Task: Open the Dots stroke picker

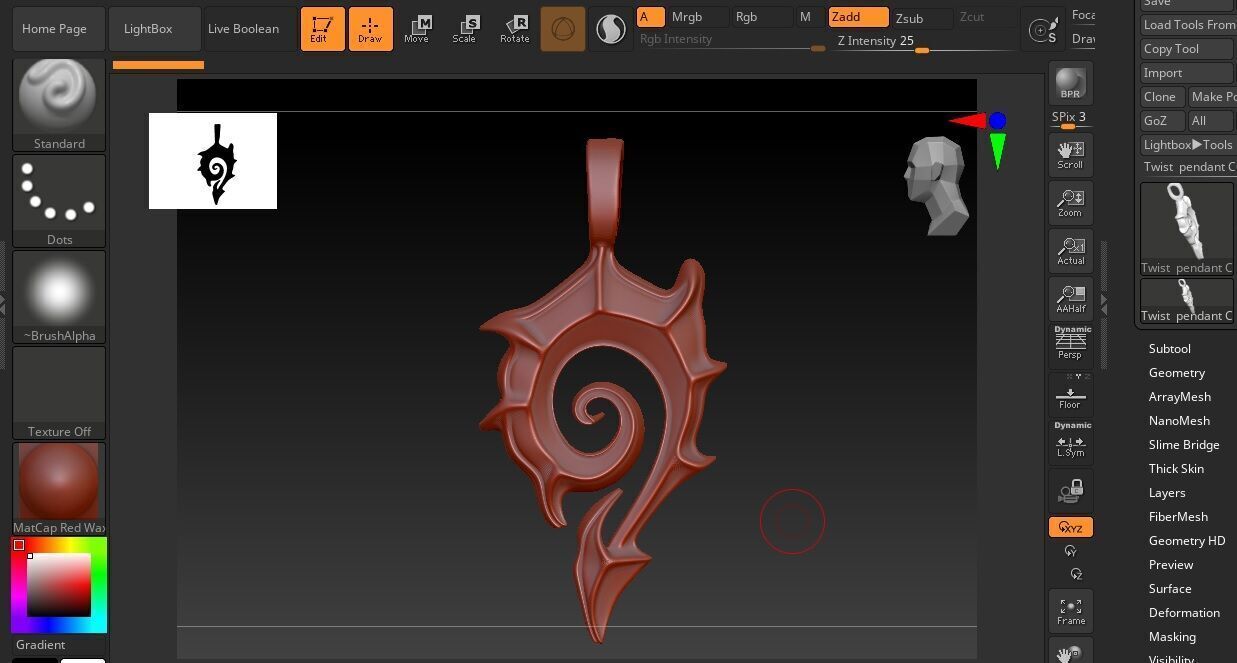Action: tap(59, 201)
